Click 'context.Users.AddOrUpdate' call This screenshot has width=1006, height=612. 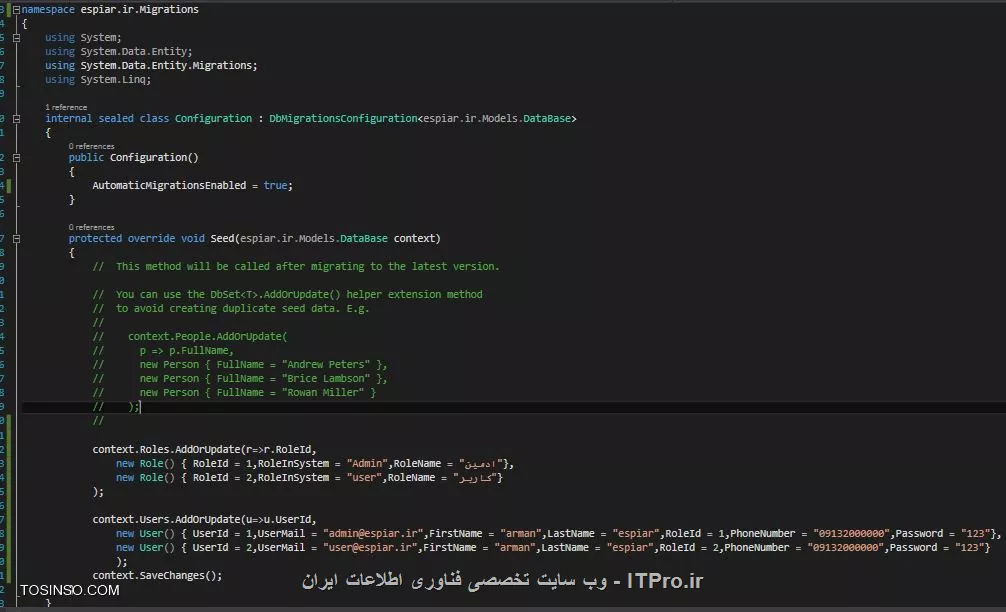(166, 520)
